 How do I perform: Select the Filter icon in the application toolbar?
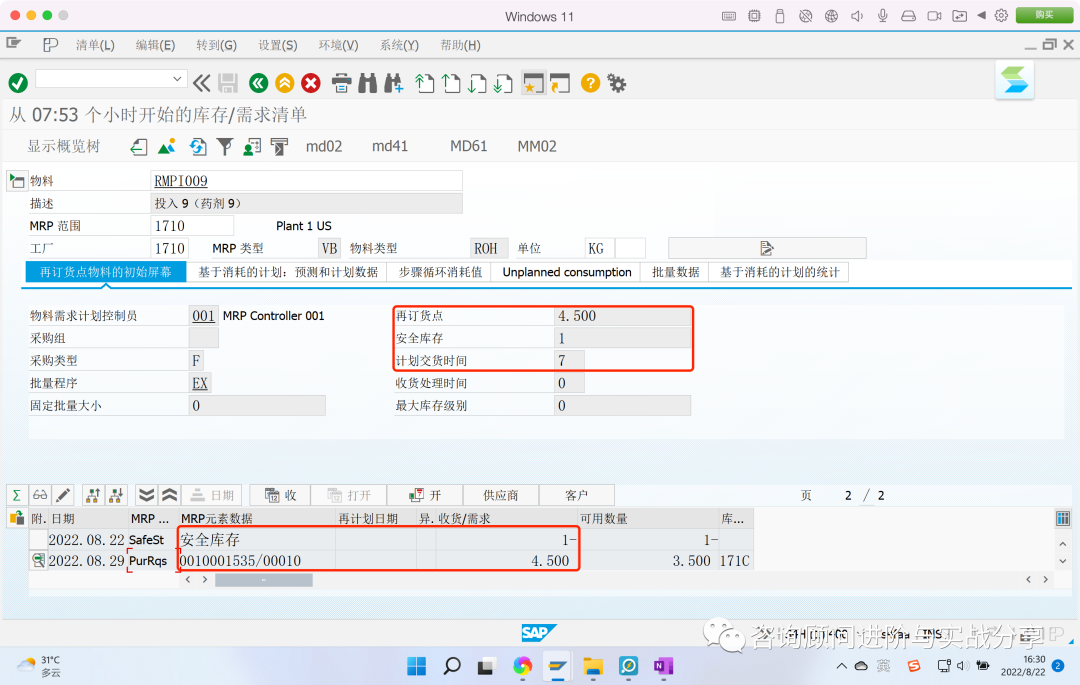click(225, 146)
